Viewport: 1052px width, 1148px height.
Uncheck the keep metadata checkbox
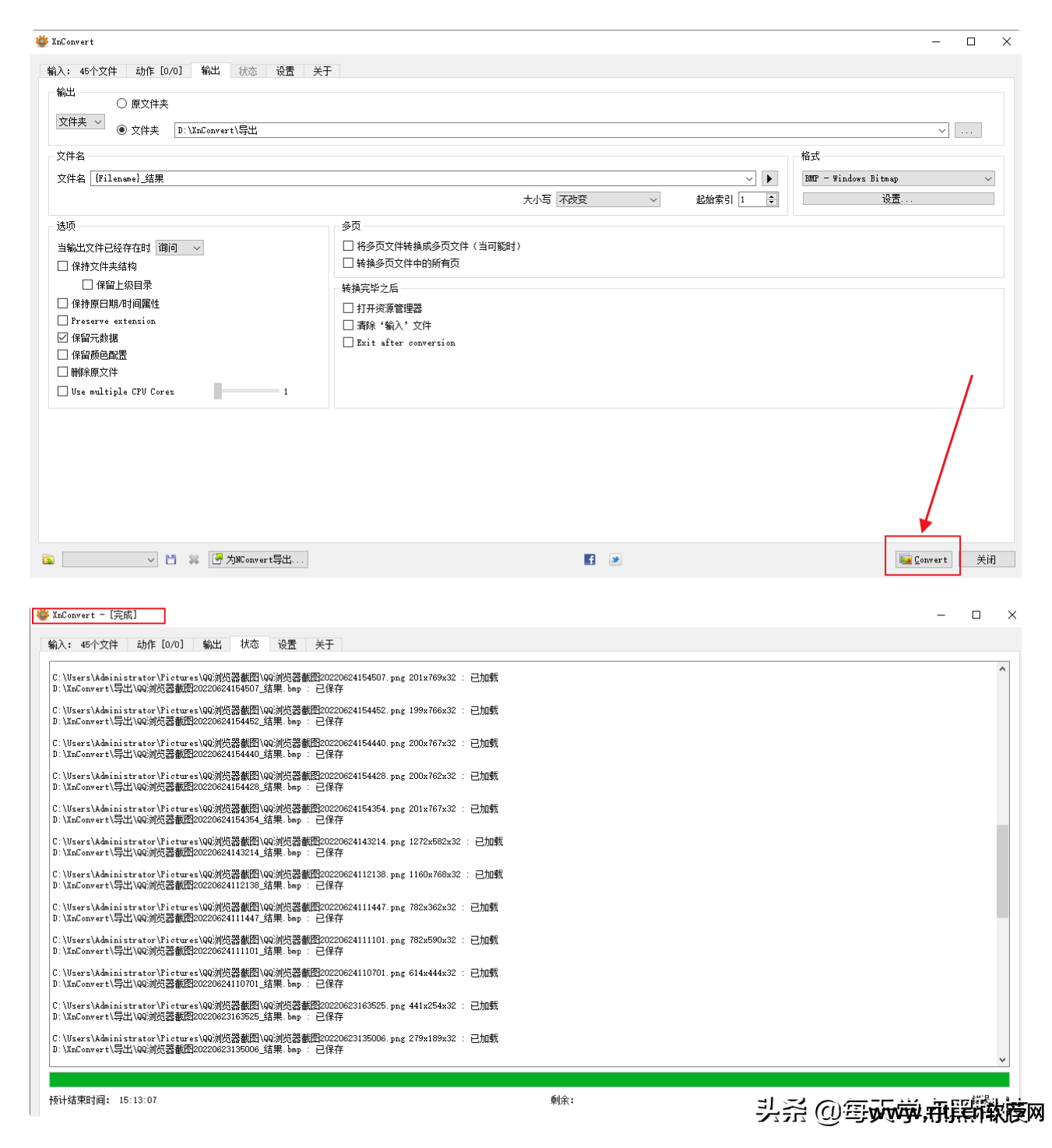pyautogui.click(x=63, y=338)
